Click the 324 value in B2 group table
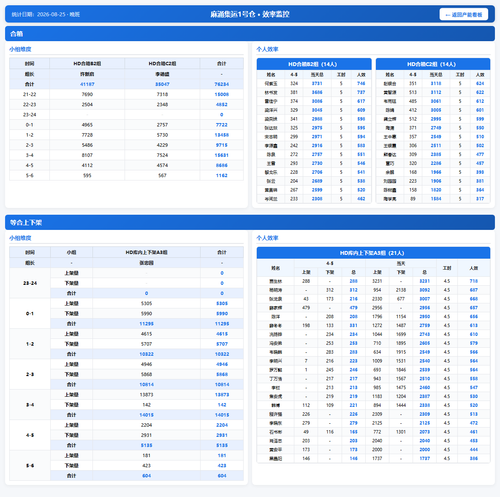This screenshot has height=497, width=500. click(294, 83)
